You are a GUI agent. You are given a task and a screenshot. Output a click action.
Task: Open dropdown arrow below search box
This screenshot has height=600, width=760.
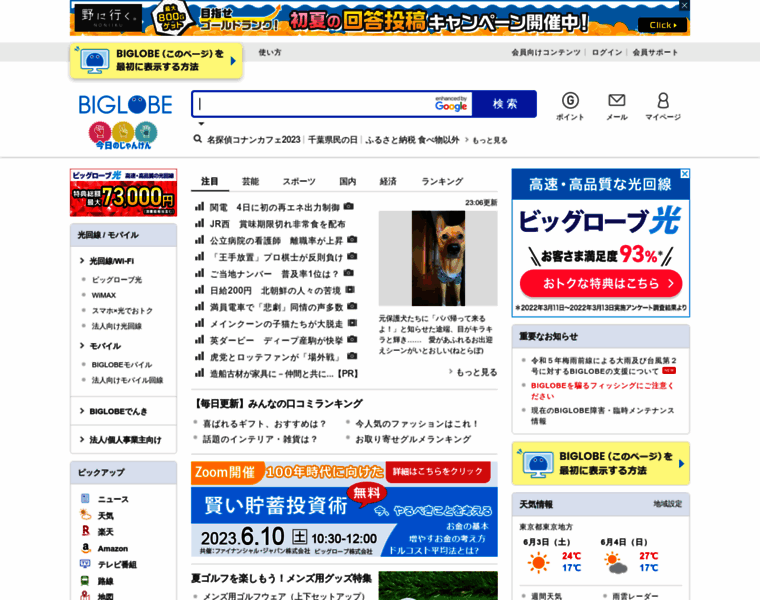[201, 124]
